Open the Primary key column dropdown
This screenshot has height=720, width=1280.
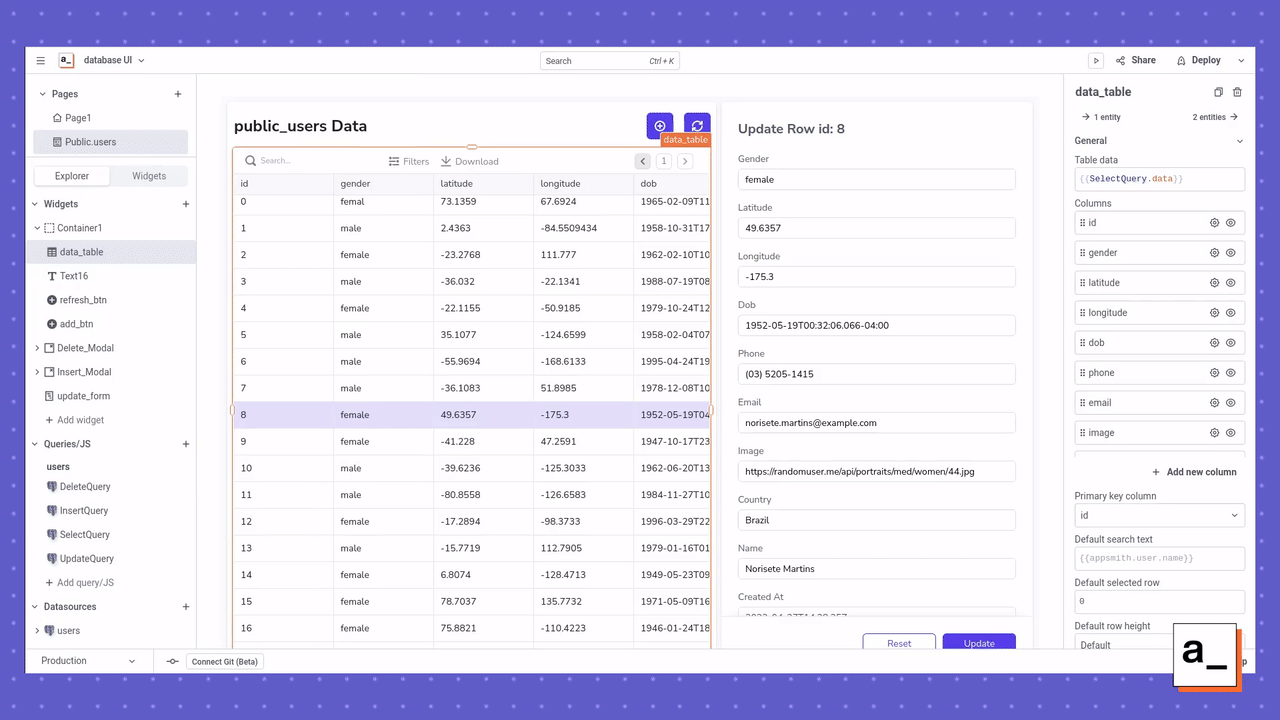(1159, 514)
